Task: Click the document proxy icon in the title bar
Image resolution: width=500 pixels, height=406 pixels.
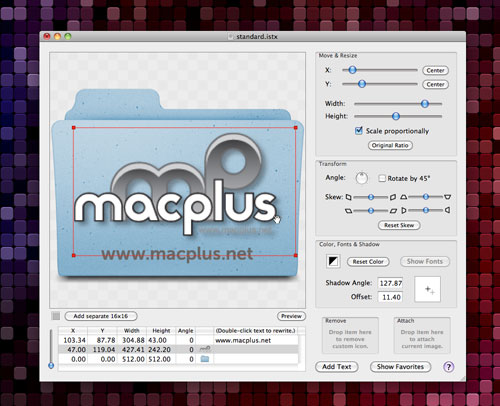Action: [230, 37]
